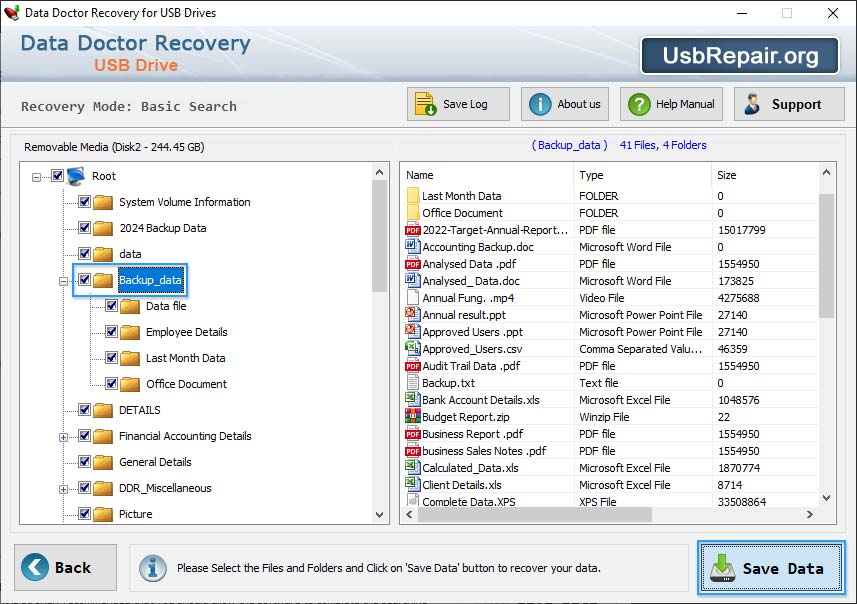Go Back to the previous step
Image resolution: width=857 pixels, height=604 pixels.
tap(66, 567)
